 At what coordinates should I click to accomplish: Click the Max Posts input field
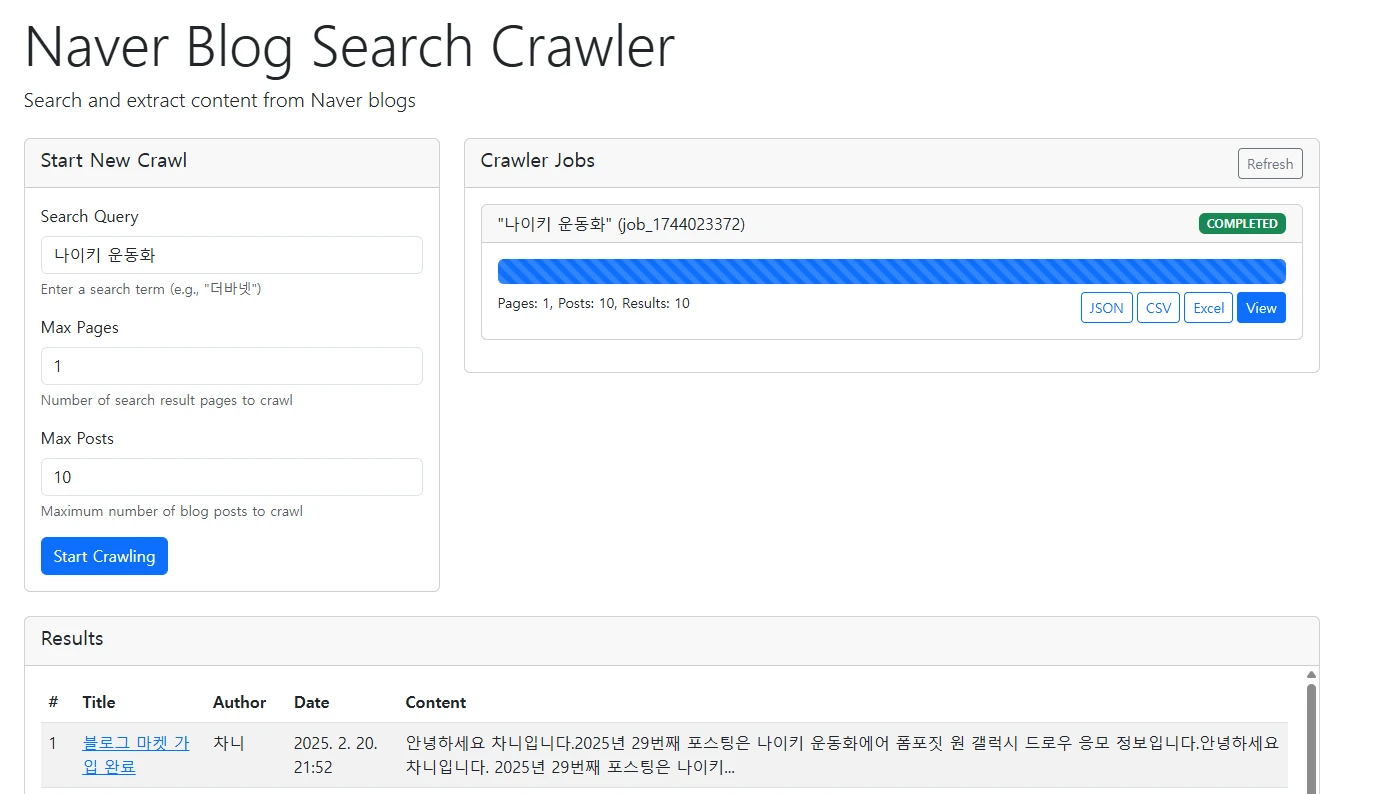231,477
